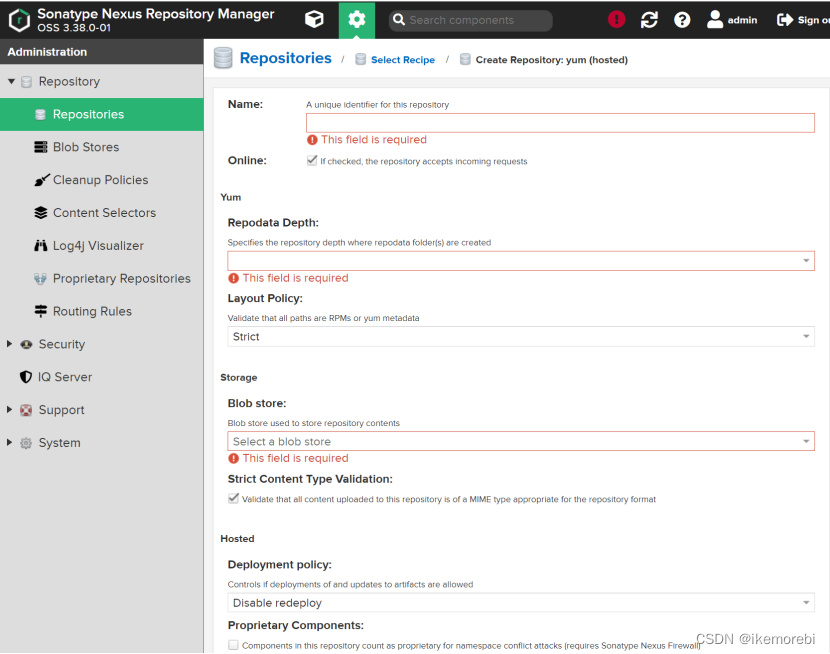The height and width of the screenshot is (654, 830).
Task: Toggle Strict Content Type Validation checkbox
Action: [x=233, y=498]
